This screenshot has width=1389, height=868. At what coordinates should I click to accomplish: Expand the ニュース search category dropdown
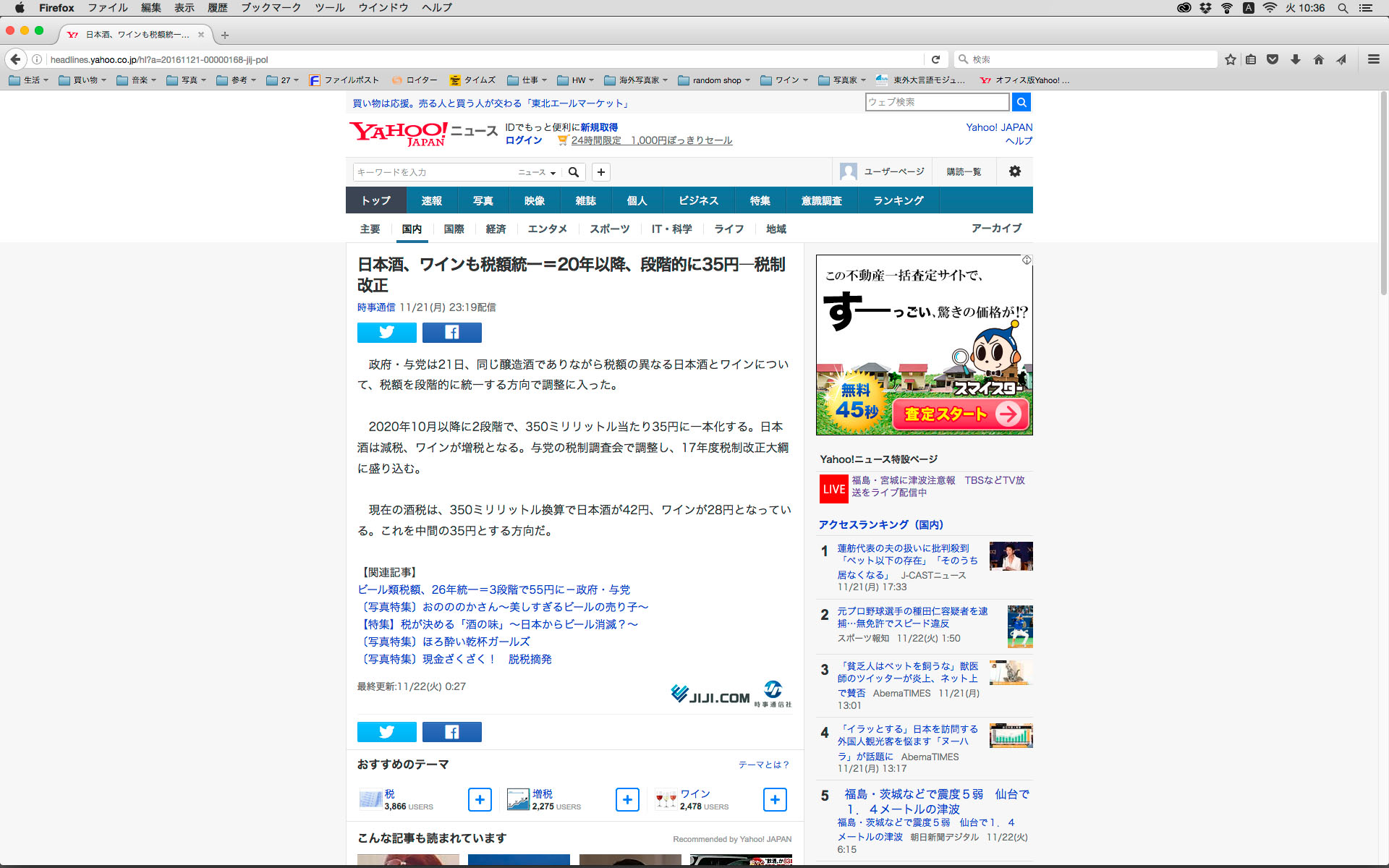coord(537,172)
